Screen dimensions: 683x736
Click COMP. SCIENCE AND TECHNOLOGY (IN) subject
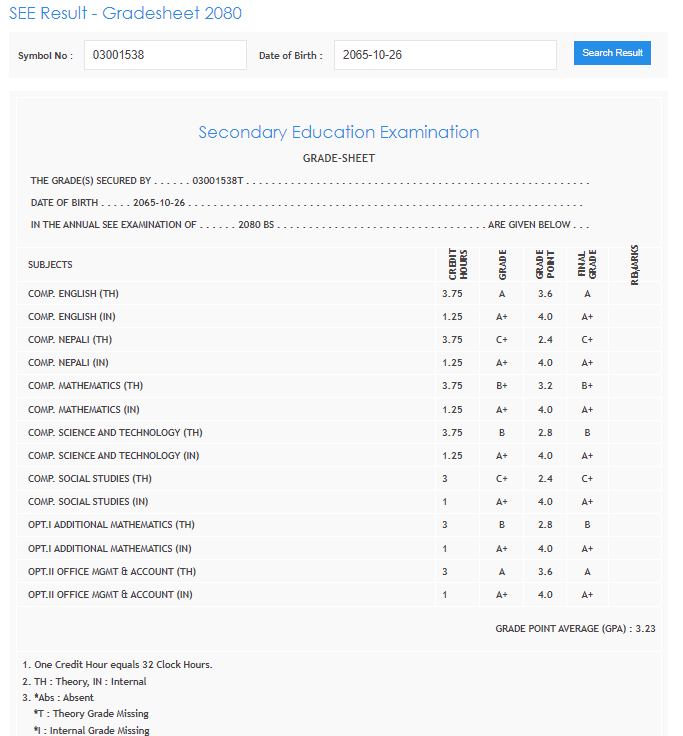pyautogui.click(x=114, y=456)
